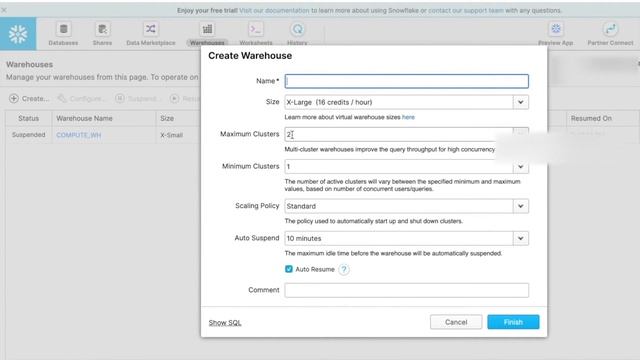Expand the Auto Suspend dropdown
640x360 pixels.
click(x=520, y=238)
